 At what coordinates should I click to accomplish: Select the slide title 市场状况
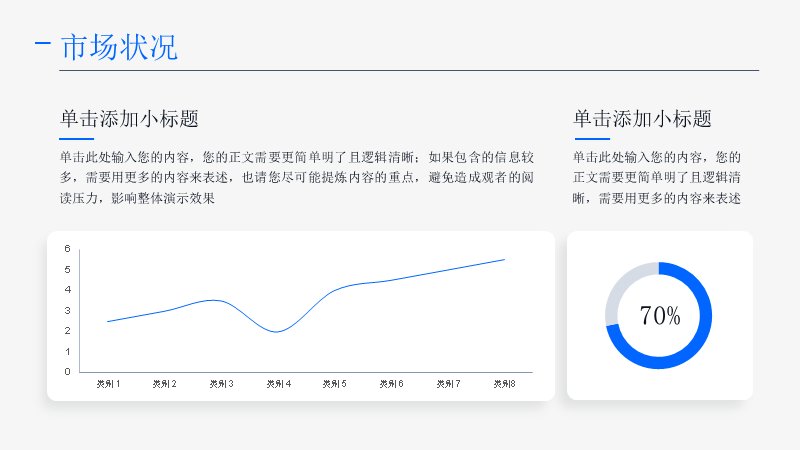pyautogui.click(x=119, y=47)
